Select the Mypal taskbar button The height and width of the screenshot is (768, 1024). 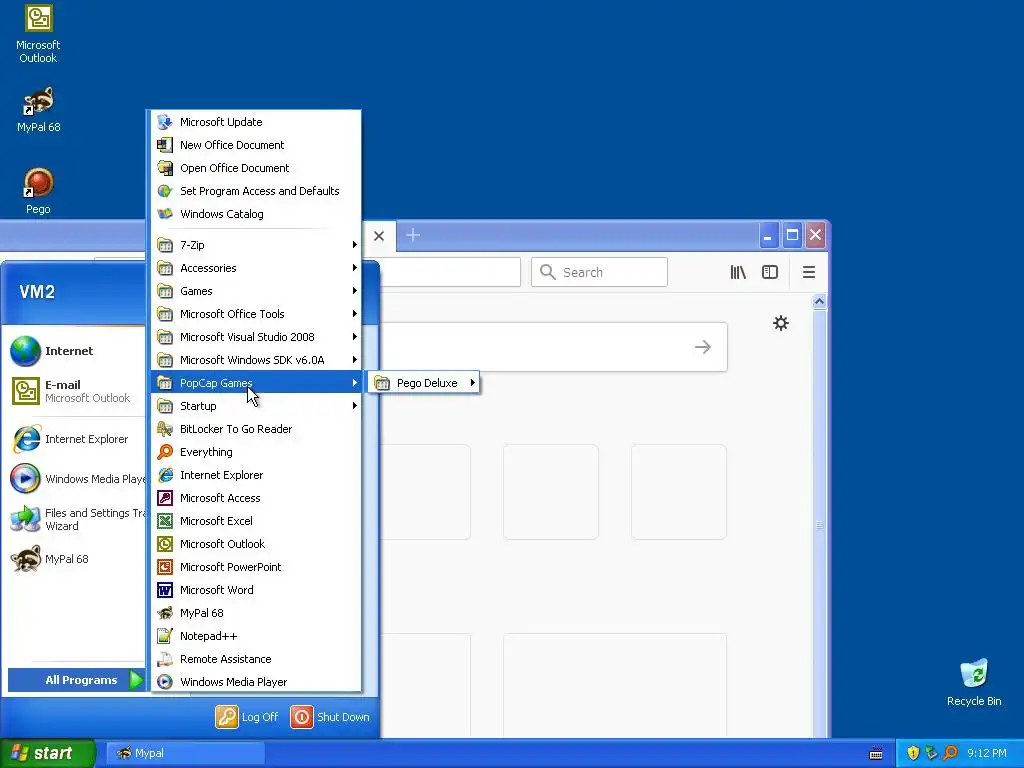[x=185, y=753]
